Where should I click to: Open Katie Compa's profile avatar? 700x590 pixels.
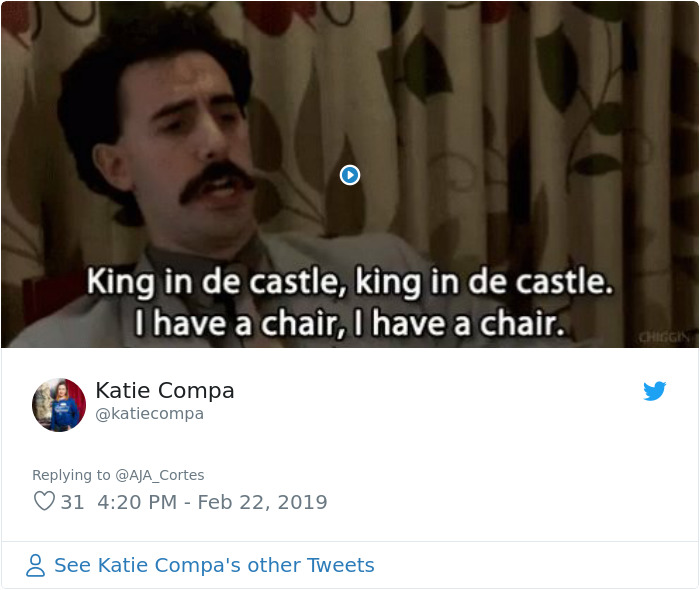point(59,404)
